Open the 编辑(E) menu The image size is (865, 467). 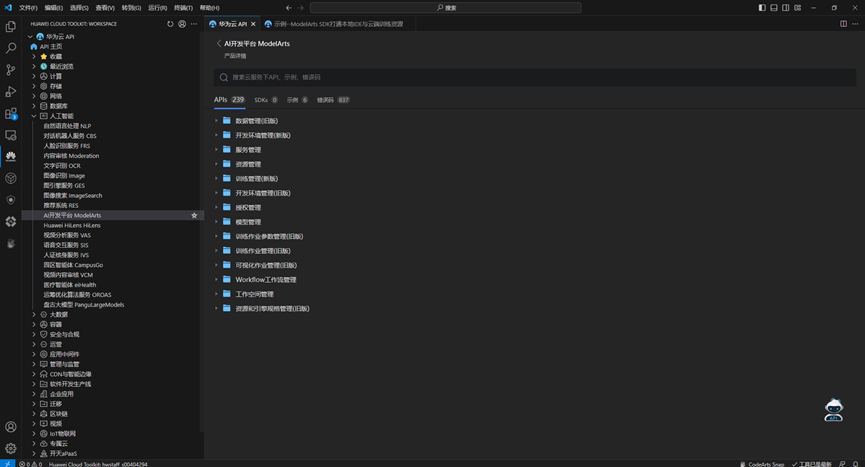coord(54,8)
